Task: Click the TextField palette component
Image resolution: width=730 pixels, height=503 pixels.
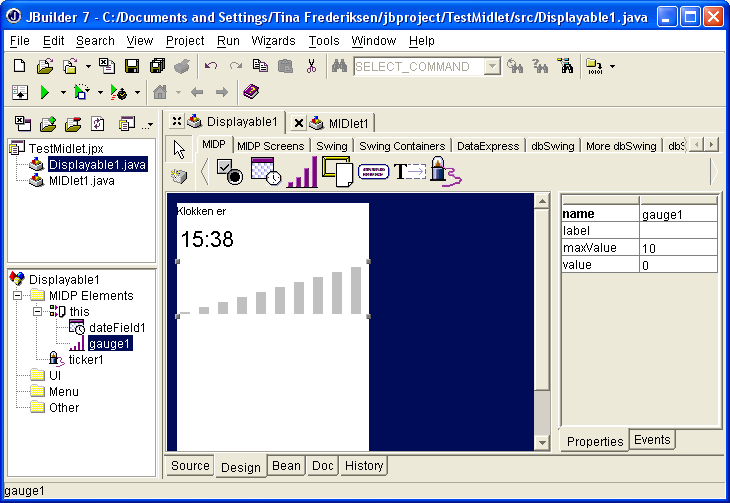Action: [x=409, y=172]
